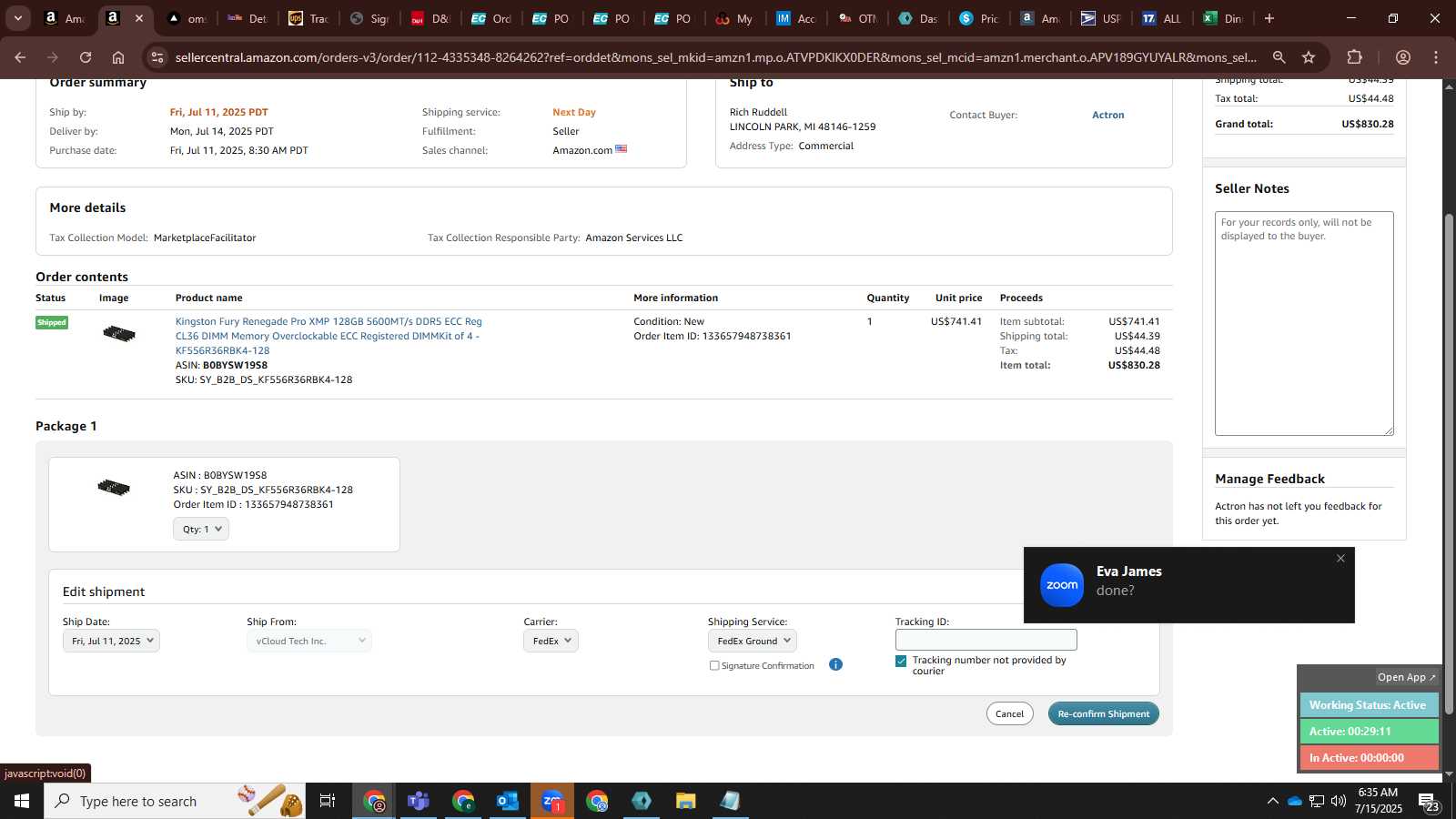Open the browser home page icon

[x=118, y=57]
